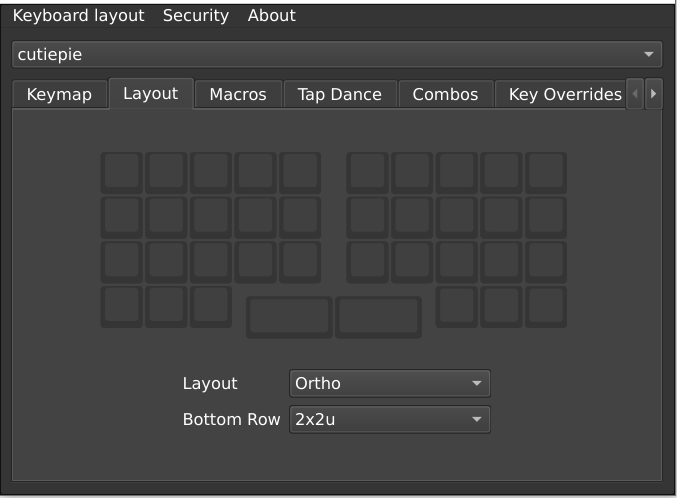Select the Layout tab
The image size is (677, 498).
(x=151, y=94)
